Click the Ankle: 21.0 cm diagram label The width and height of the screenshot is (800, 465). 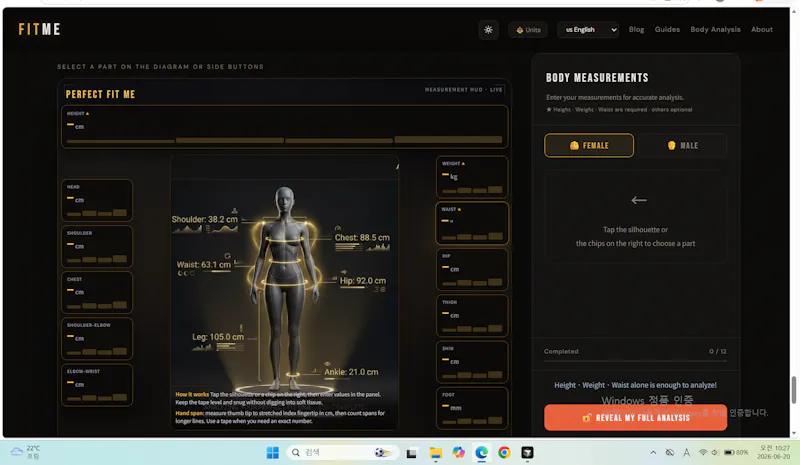[352, 372]
